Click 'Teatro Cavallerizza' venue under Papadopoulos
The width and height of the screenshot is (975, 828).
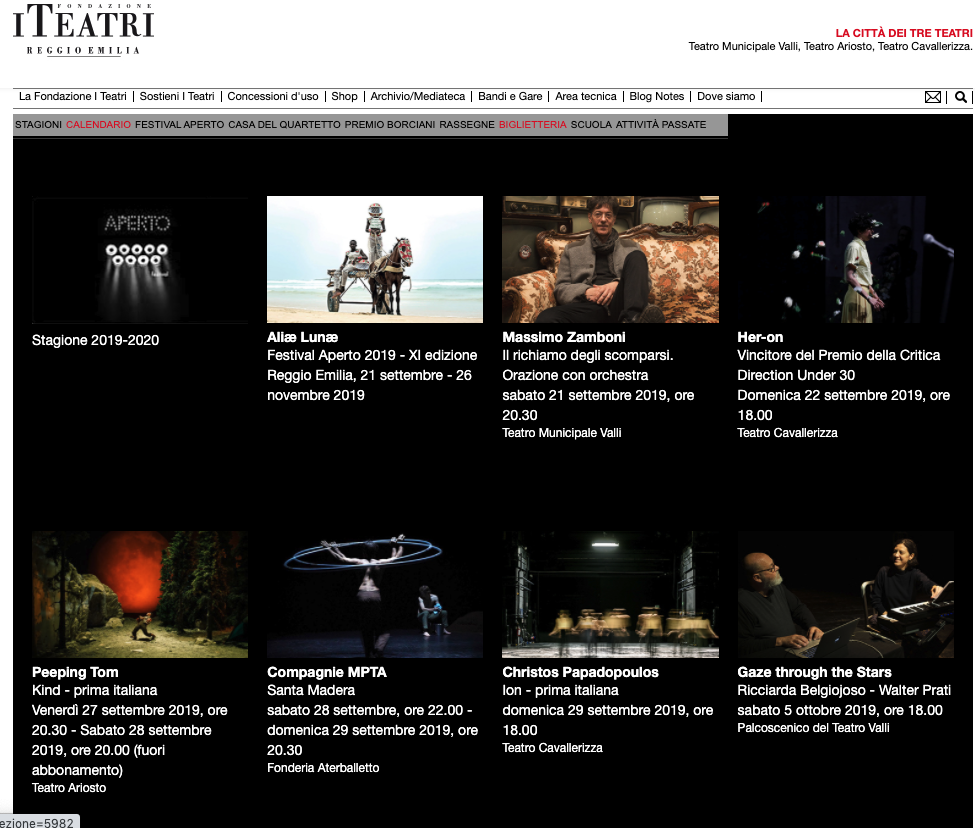(x=552, y=748)
